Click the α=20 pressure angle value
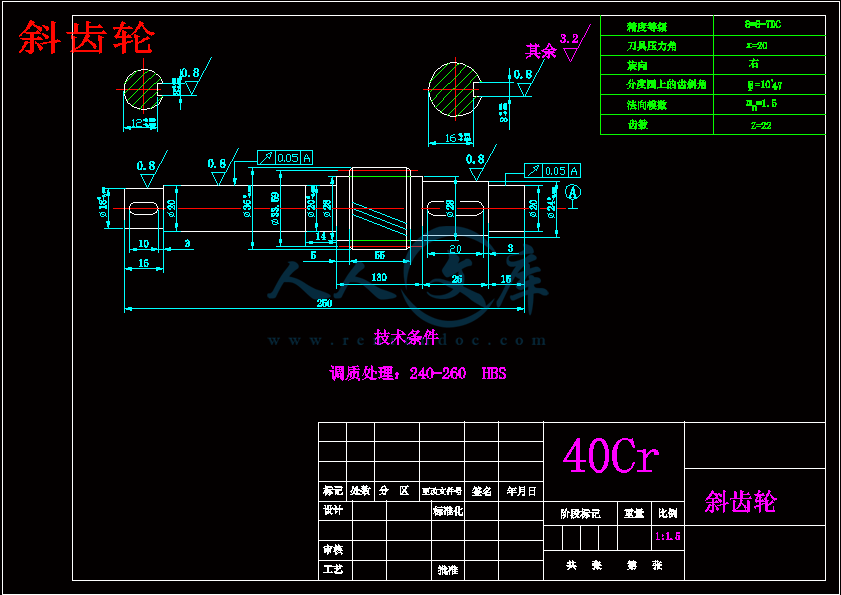Viewport: 841px width, 595px height. (x=757, y=46)
